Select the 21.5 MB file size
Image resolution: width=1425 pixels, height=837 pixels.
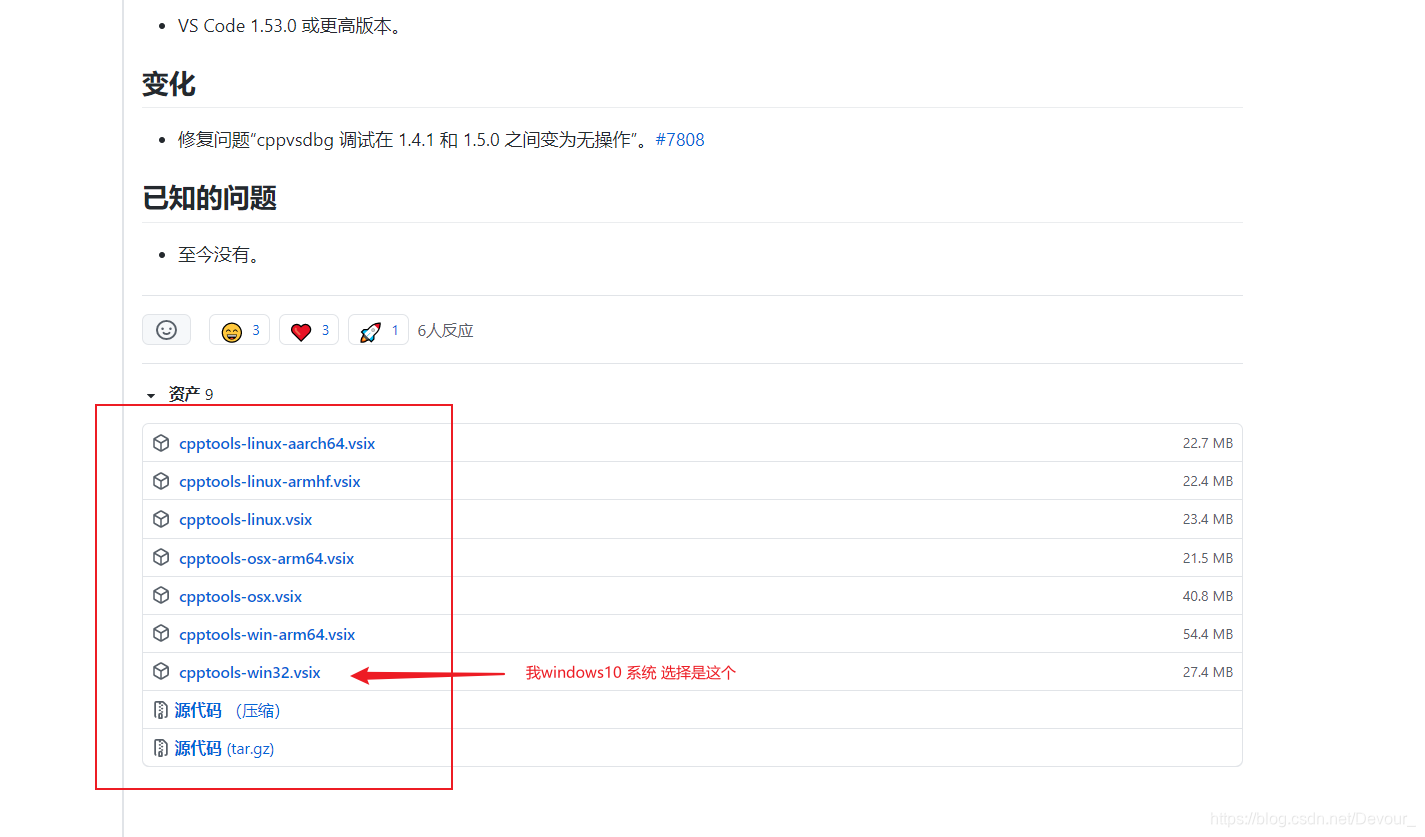[1207, 558]
